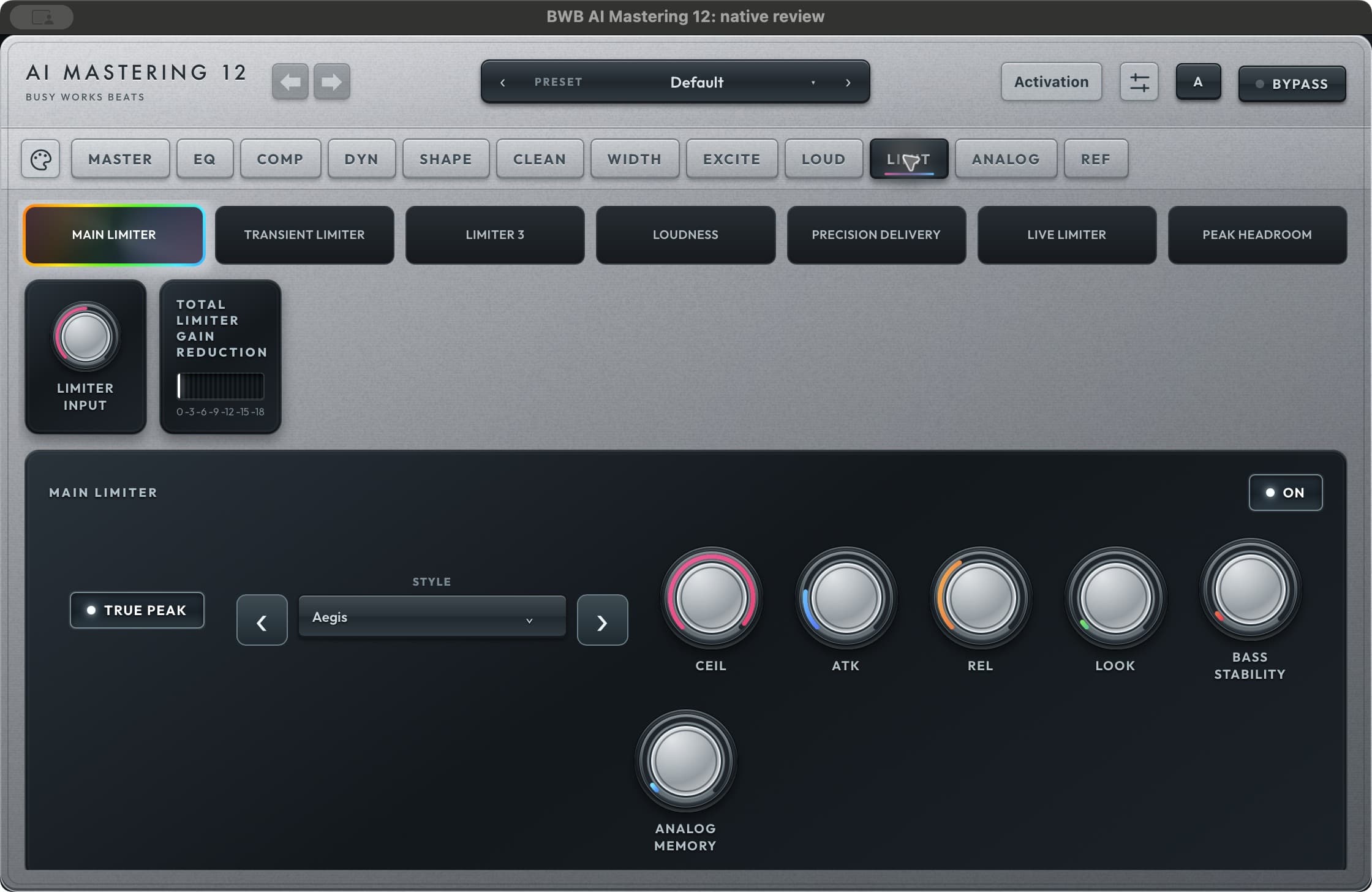
Task: Click the REL knob
Action: [981, 598]
